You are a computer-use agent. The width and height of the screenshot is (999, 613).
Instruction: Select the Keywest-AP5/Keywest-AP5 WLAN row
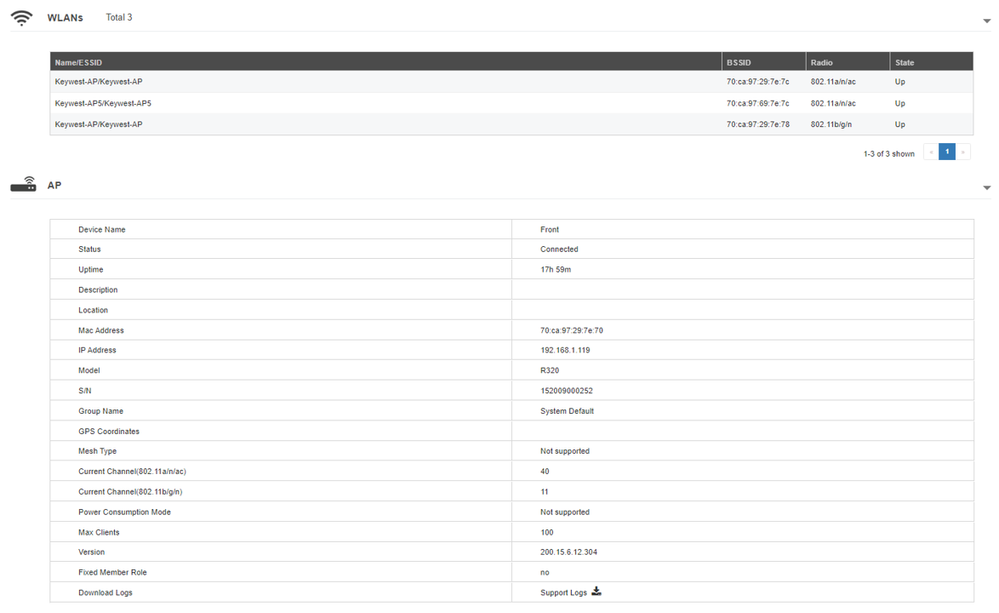click(x=103, y=103)
